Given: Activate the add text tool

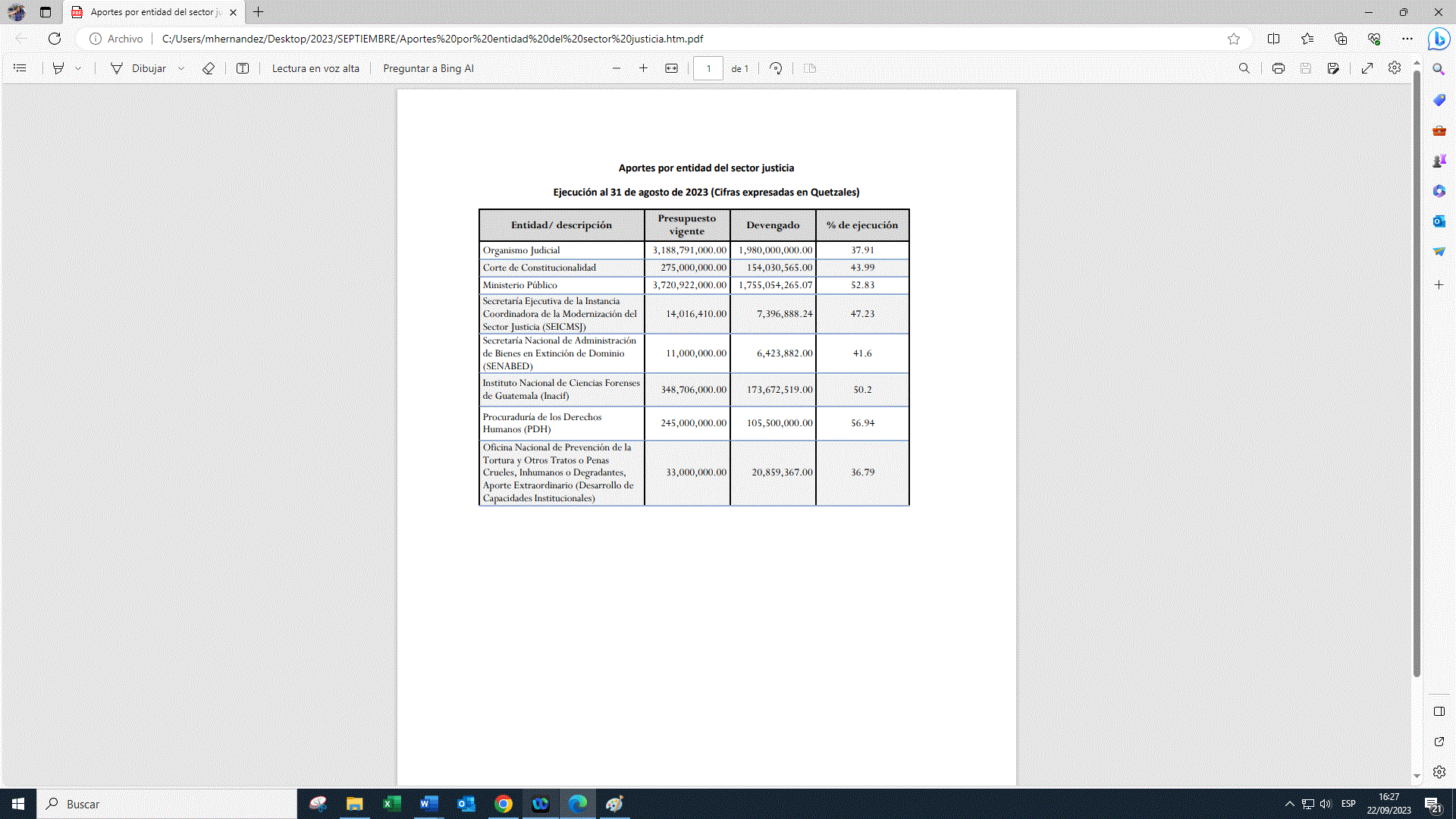Looking at the screenshot, I should (243, 68).
